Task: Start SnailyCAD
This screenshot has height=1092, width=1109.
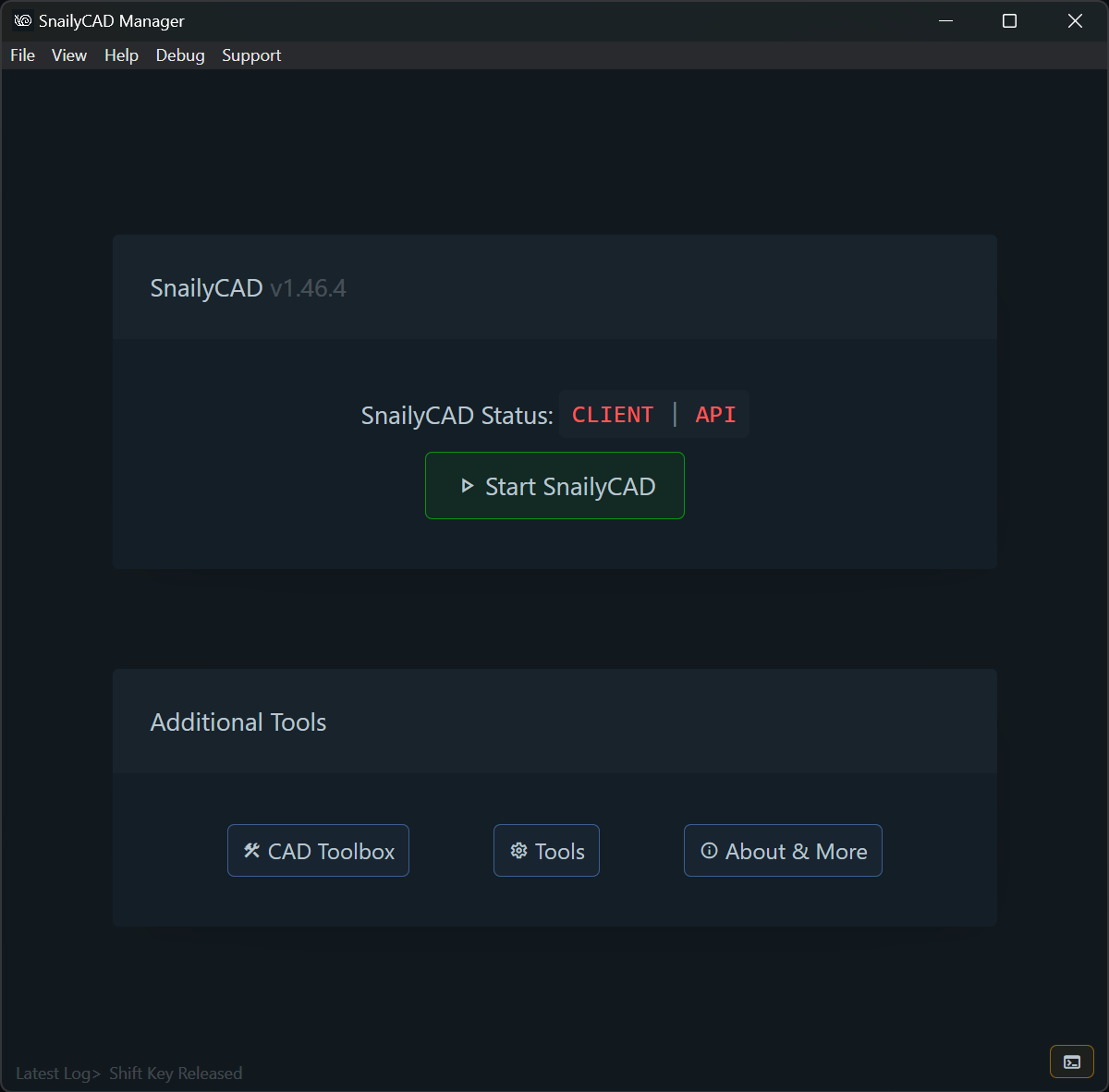Action: tap(554, 485)
